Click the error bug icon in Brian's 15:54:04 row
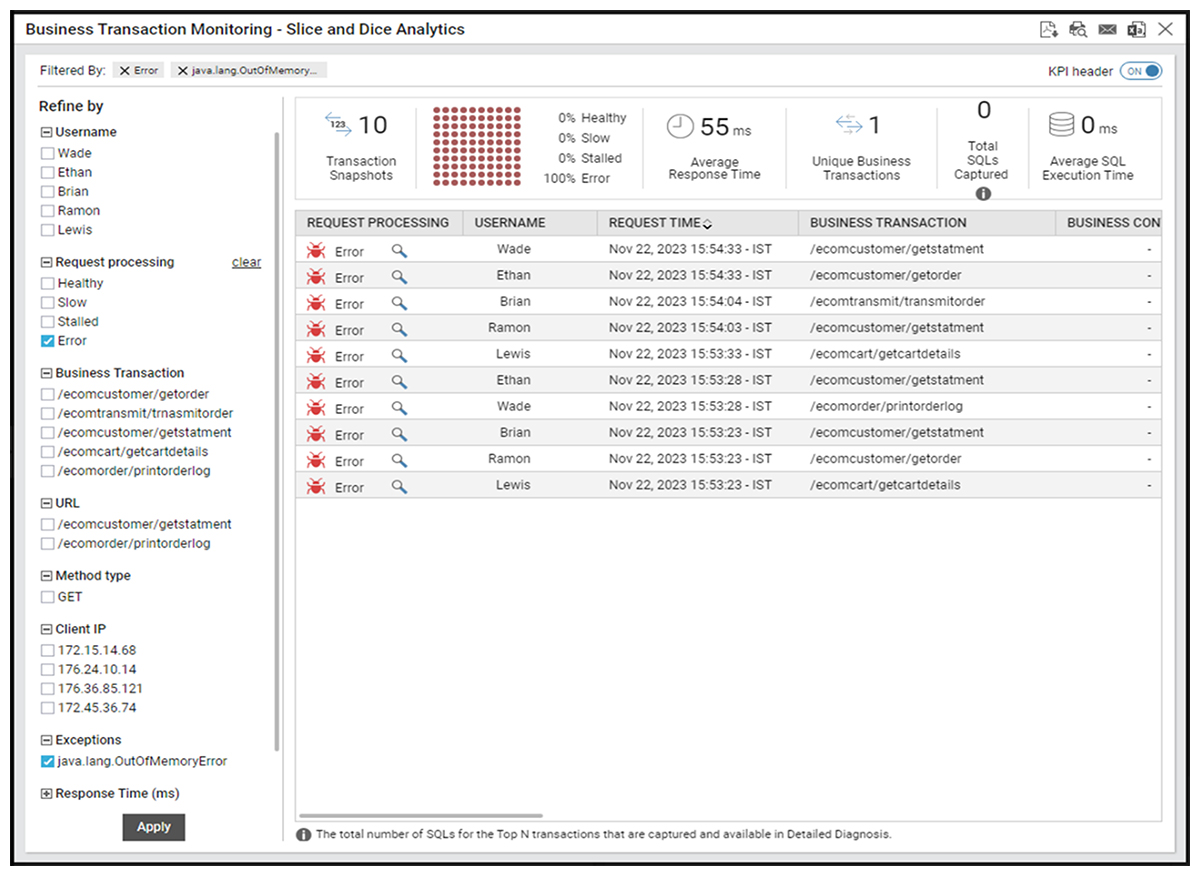The width and height of the screenshot is (1200, 876). coord(316,303)
